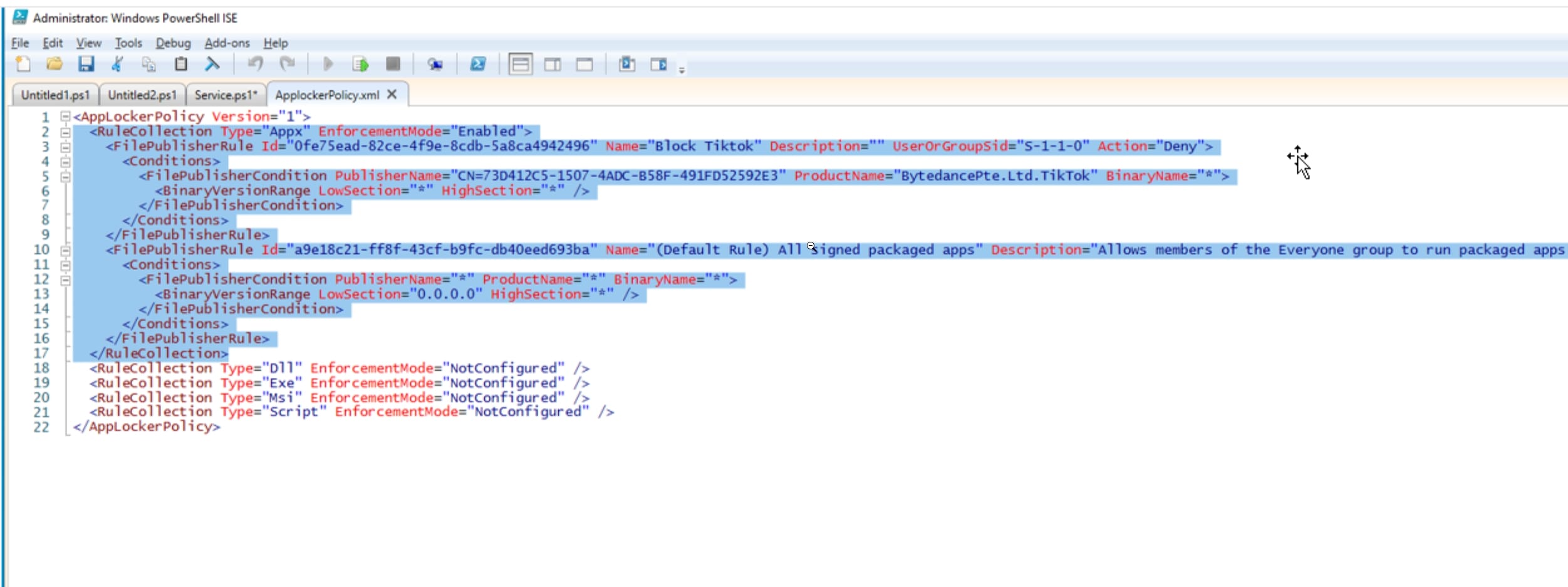Save the file using the Save icon
The width and height of the screenshot is (1568, 587).
(86, 64)
